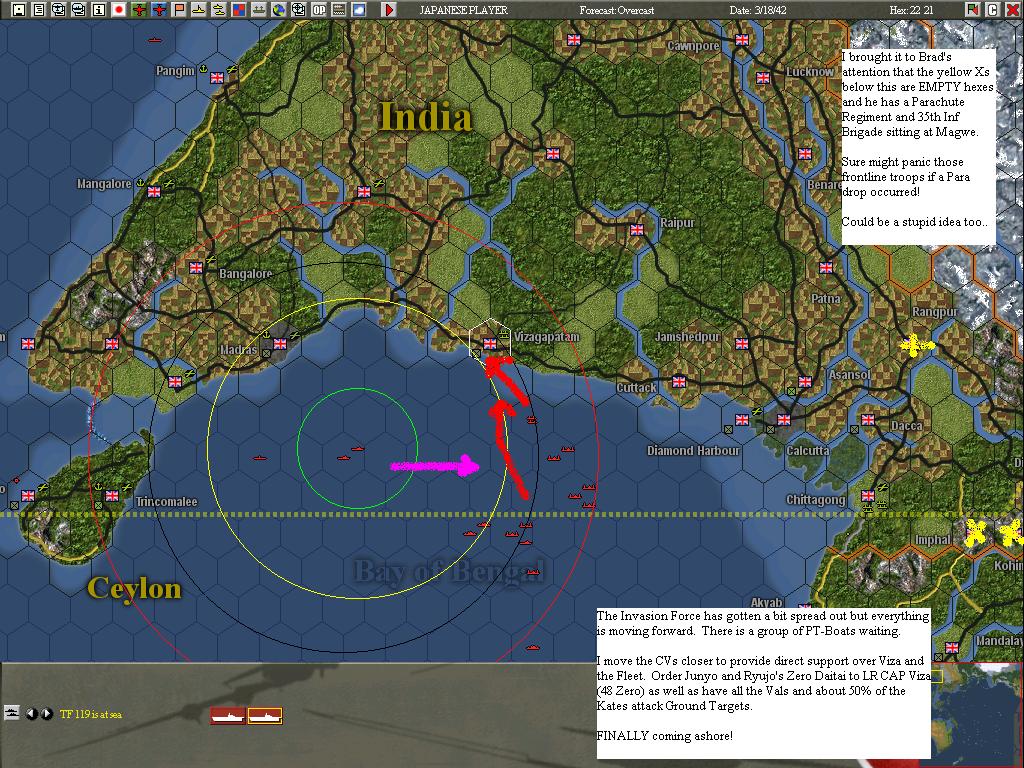Open the document list report icon
The height and width of the screenshot is (768, 1024).
point(39,10)
